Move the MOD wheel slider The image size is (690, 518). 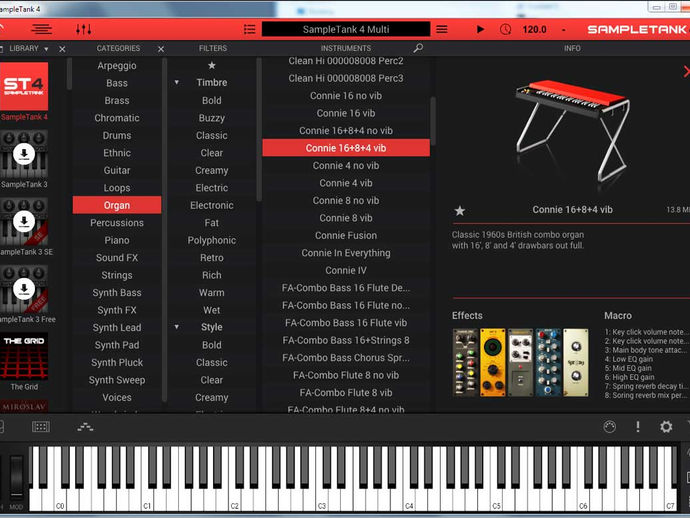[x=16, y=477]
